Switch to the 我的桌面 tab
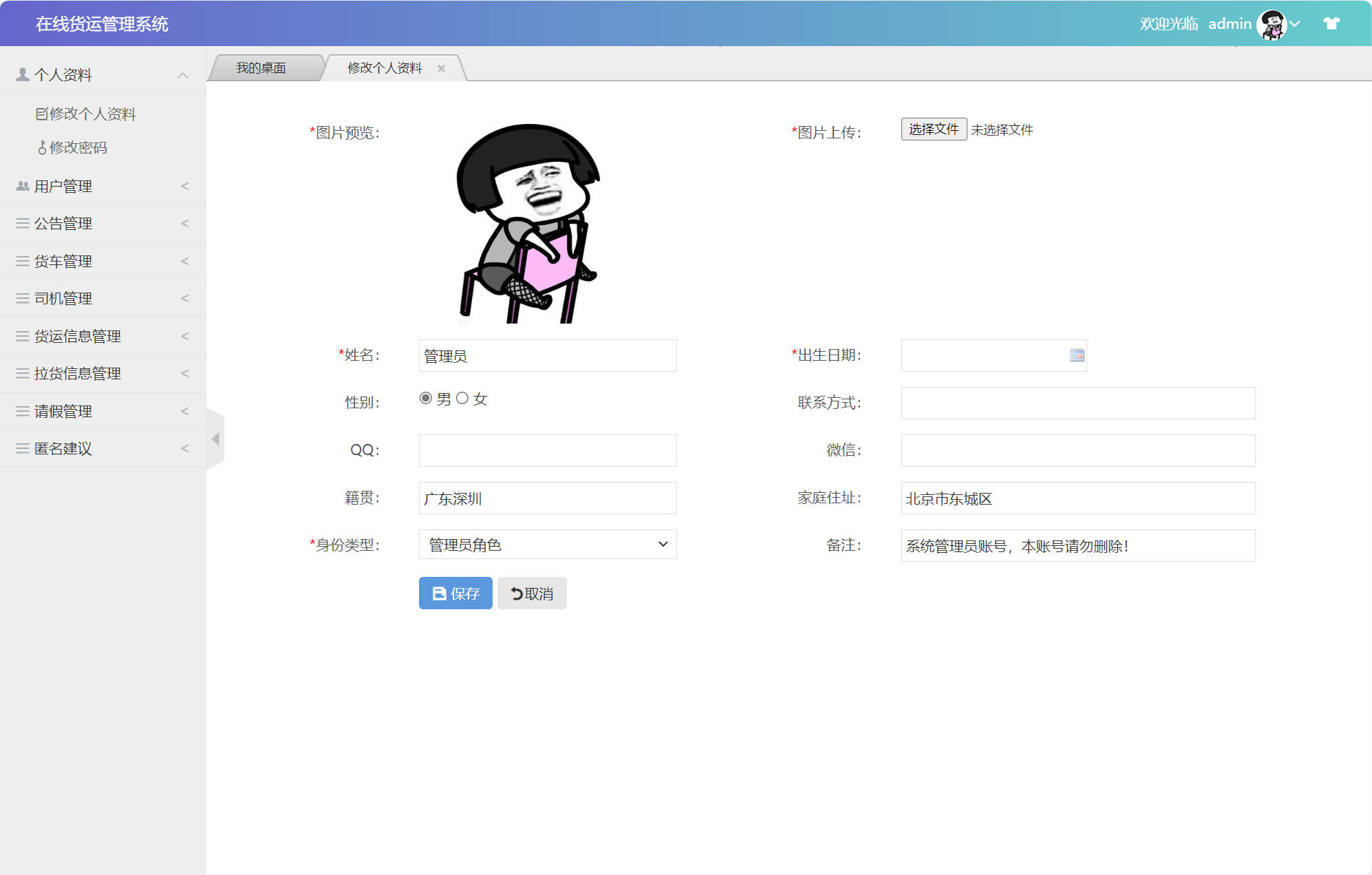This screenshot has width=1372, height=875. pos(261,67)
